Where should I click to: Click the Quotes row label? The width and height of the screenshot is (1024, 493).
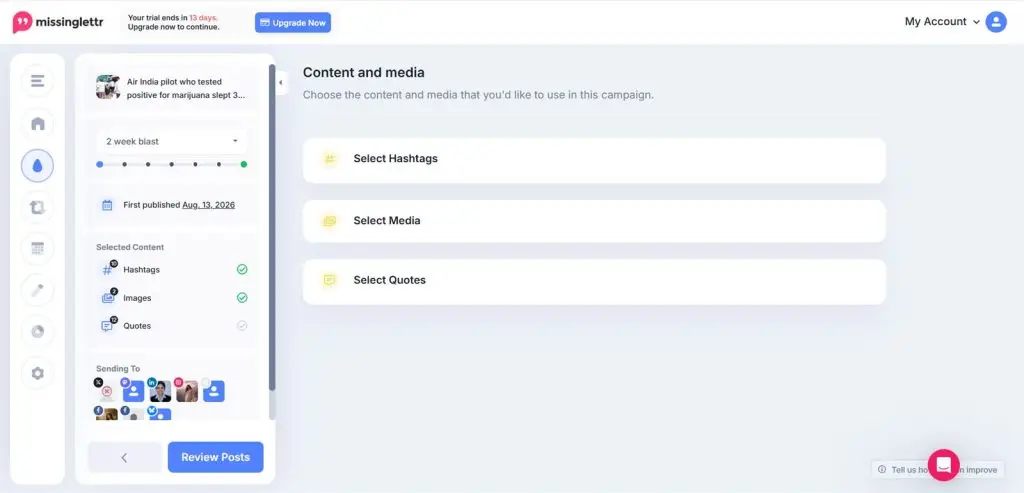coord(137,325)
